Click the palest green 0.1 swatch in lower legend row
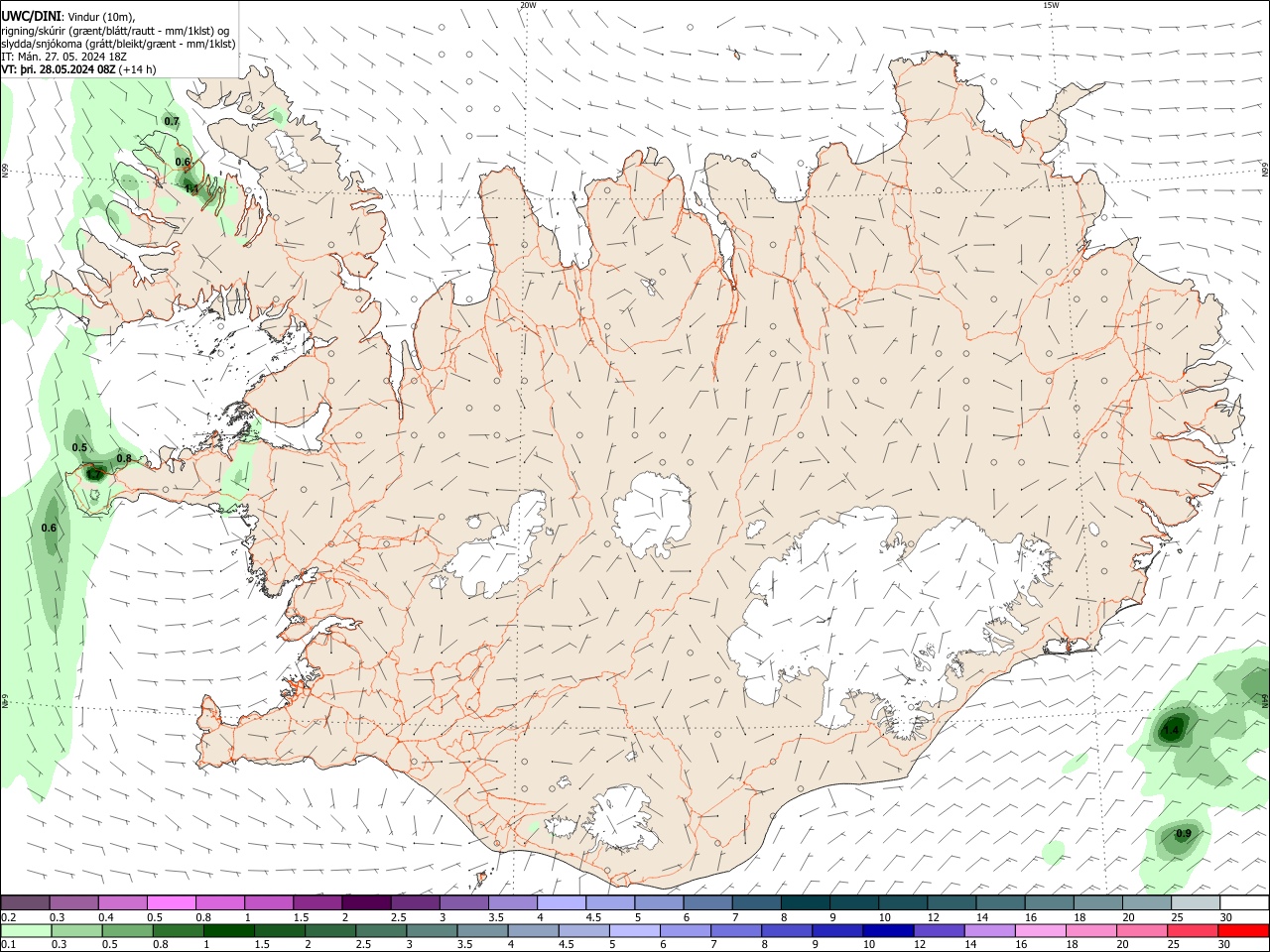 point(27,930)
